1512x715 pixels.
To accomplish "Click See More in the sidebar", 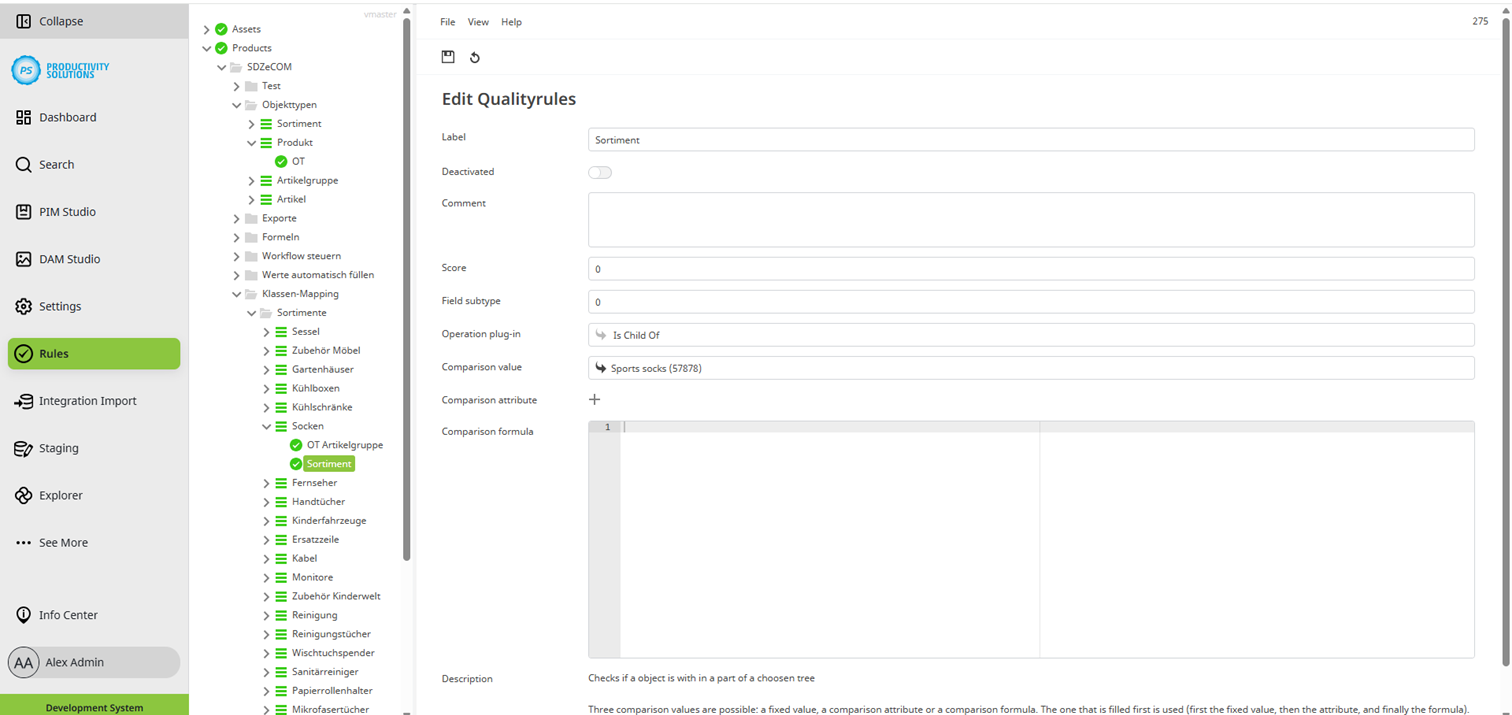I will click(61, 542).
